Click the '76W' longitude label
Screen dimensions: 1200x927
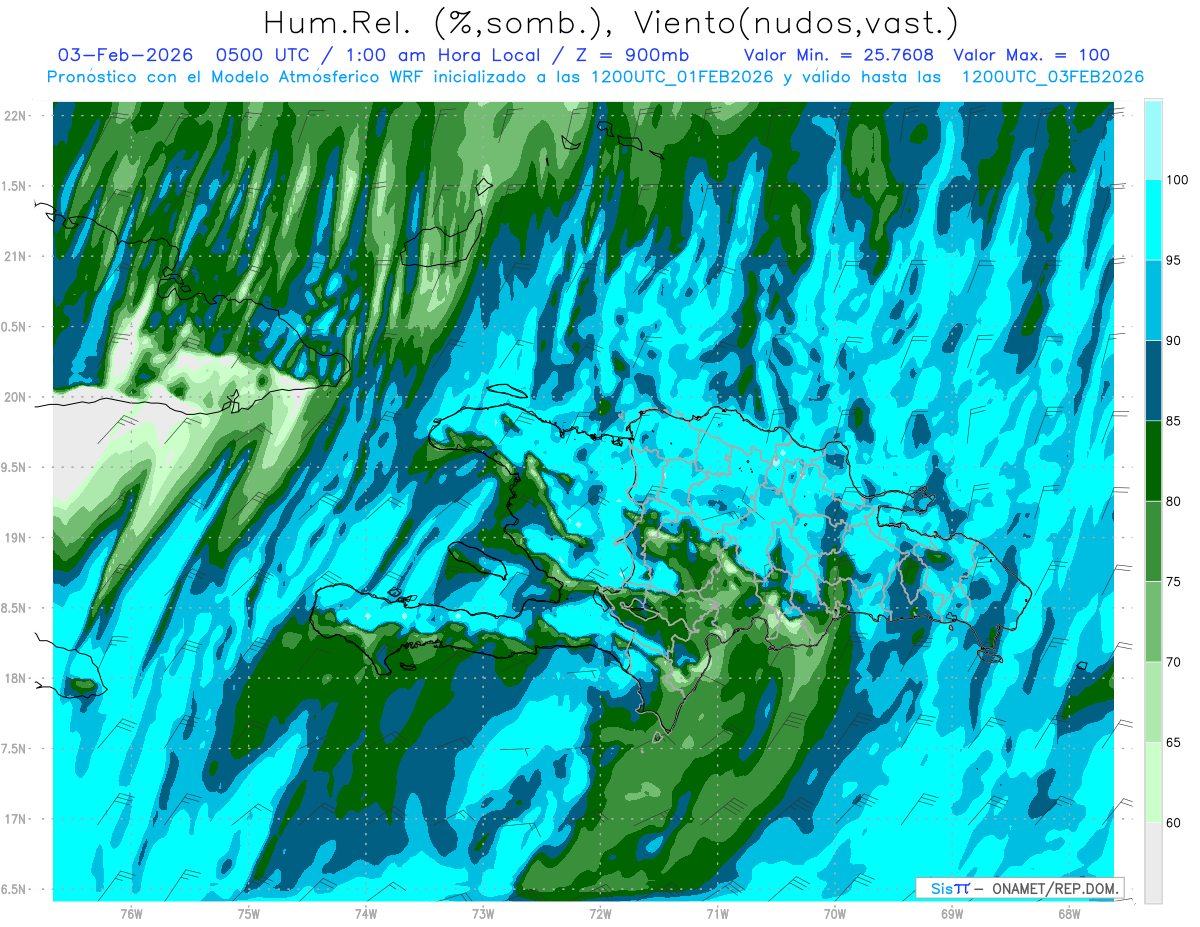point(131,914)
